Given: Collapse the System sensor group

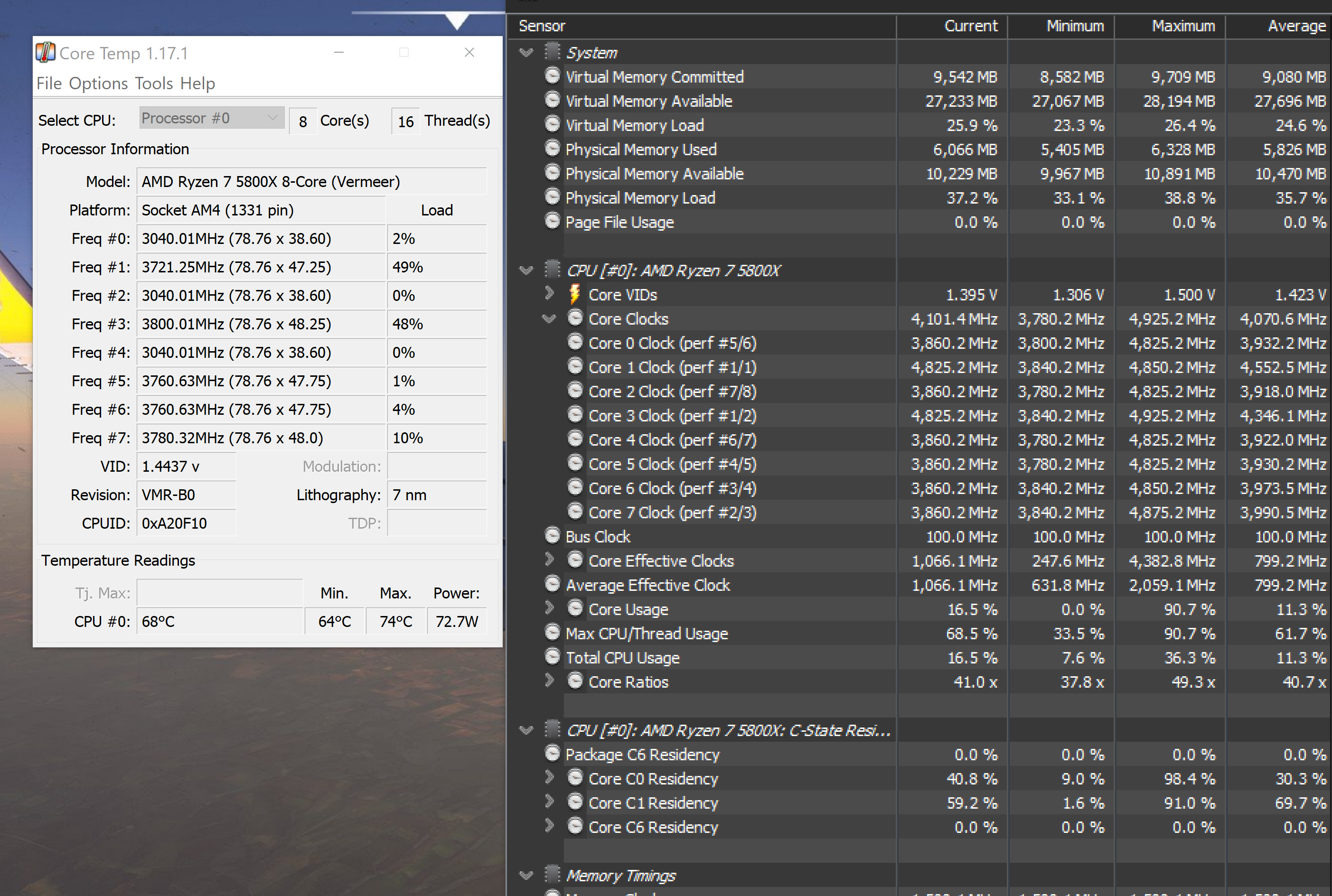Looking at the screenshot, I should [x=525, y=53].
